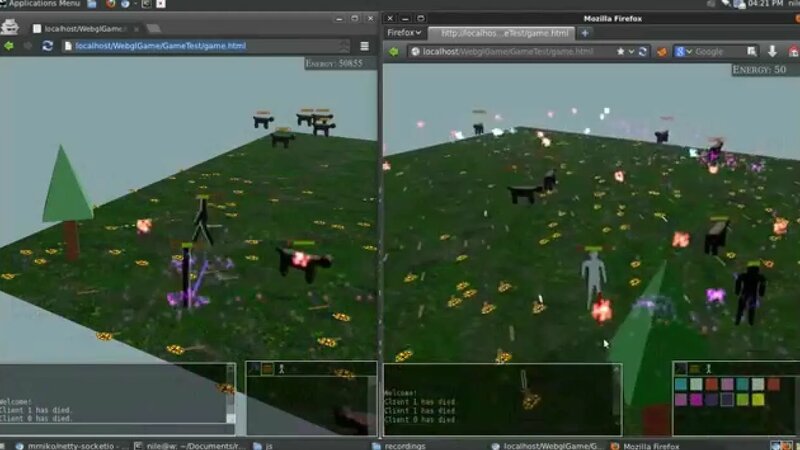
Task: Open file manager launcher in top panel
Action: pyautogui.click(x=92, y=4)
